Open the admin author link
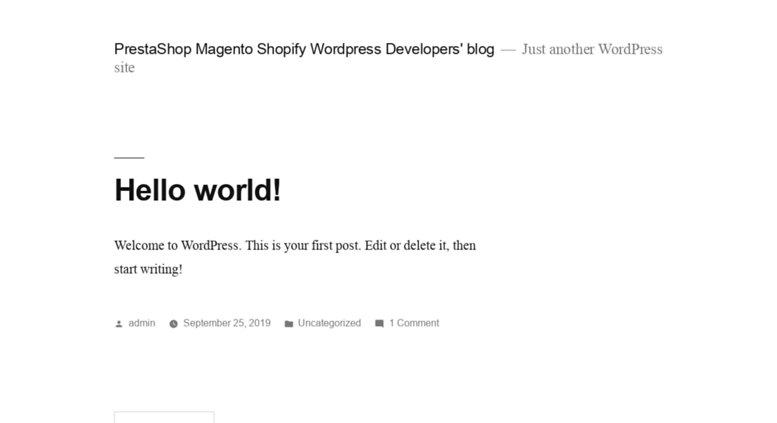Image resolution: width=777 pixels, height=423 pixels. pos(142,323)
